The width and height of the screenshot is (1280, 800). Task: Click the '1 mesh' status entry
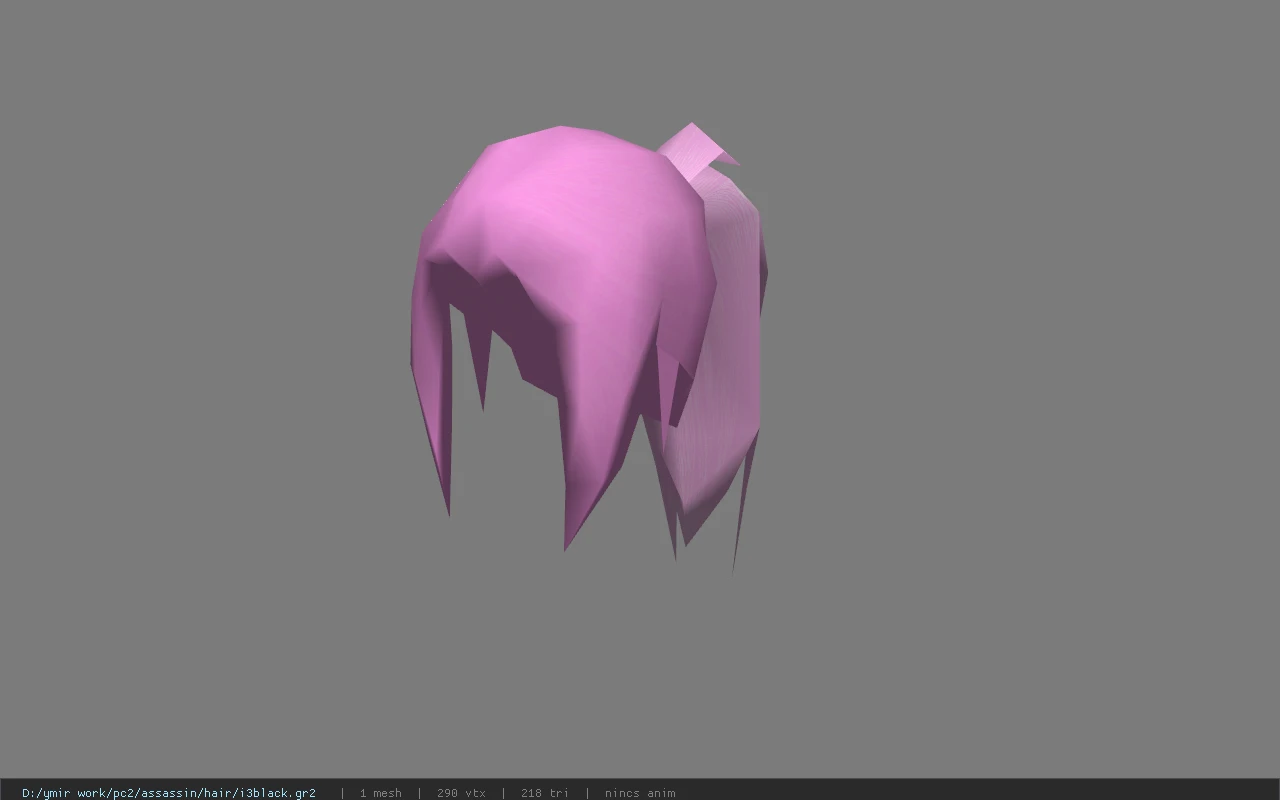pos(381,793)
